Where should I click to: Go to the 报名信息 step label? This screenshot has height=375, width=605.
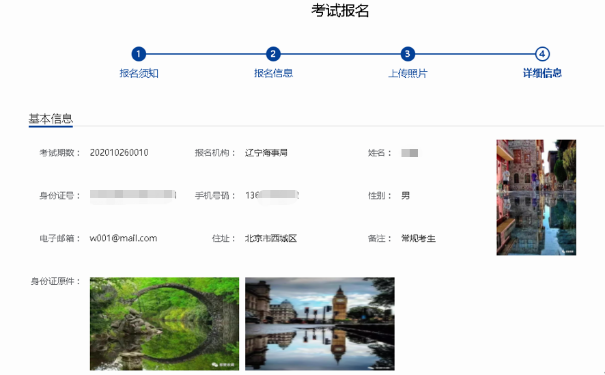pyautogui.click(x=273, y=73)
